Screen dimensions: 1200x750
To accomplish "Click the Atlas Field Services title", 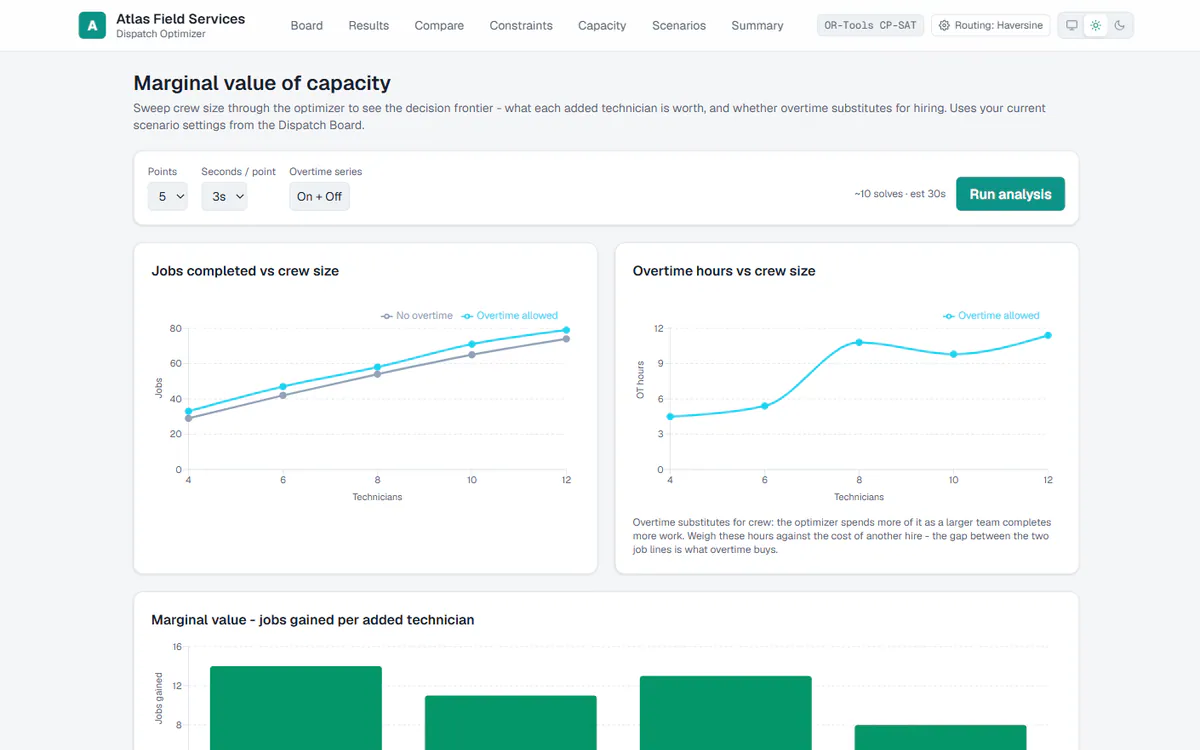I will point(180,18).
